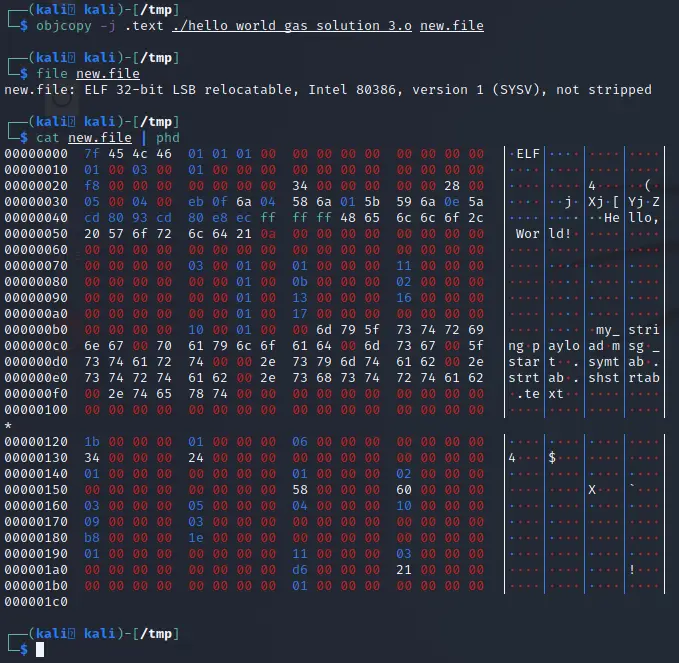Screen dimensions: 679x663
Task: Click ASCII text 'symt' in decoded column
Action: (604, 362)
